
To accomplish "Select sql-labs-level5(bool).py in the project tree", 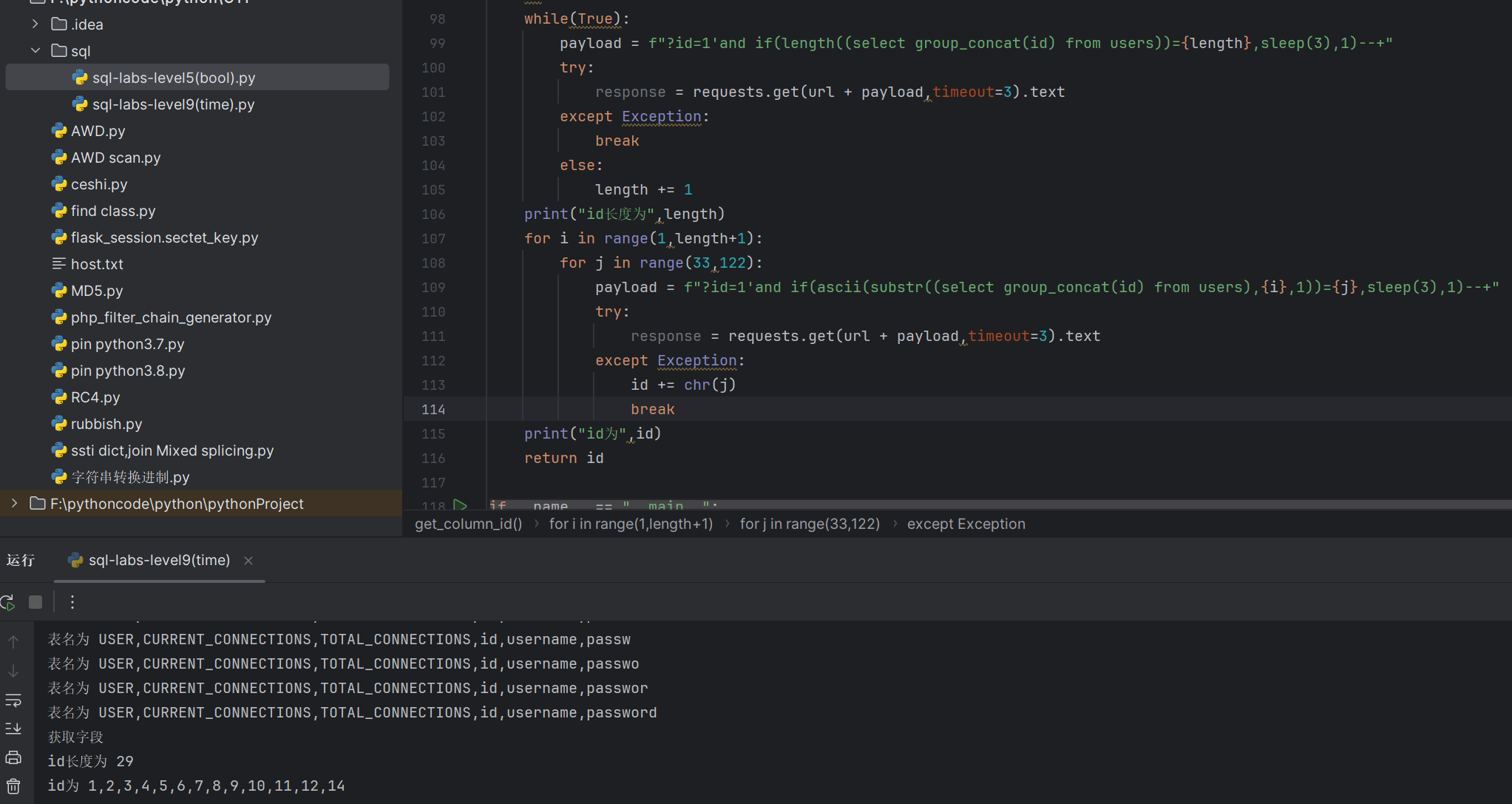I will pyautogui.click(x=174, y=77).
